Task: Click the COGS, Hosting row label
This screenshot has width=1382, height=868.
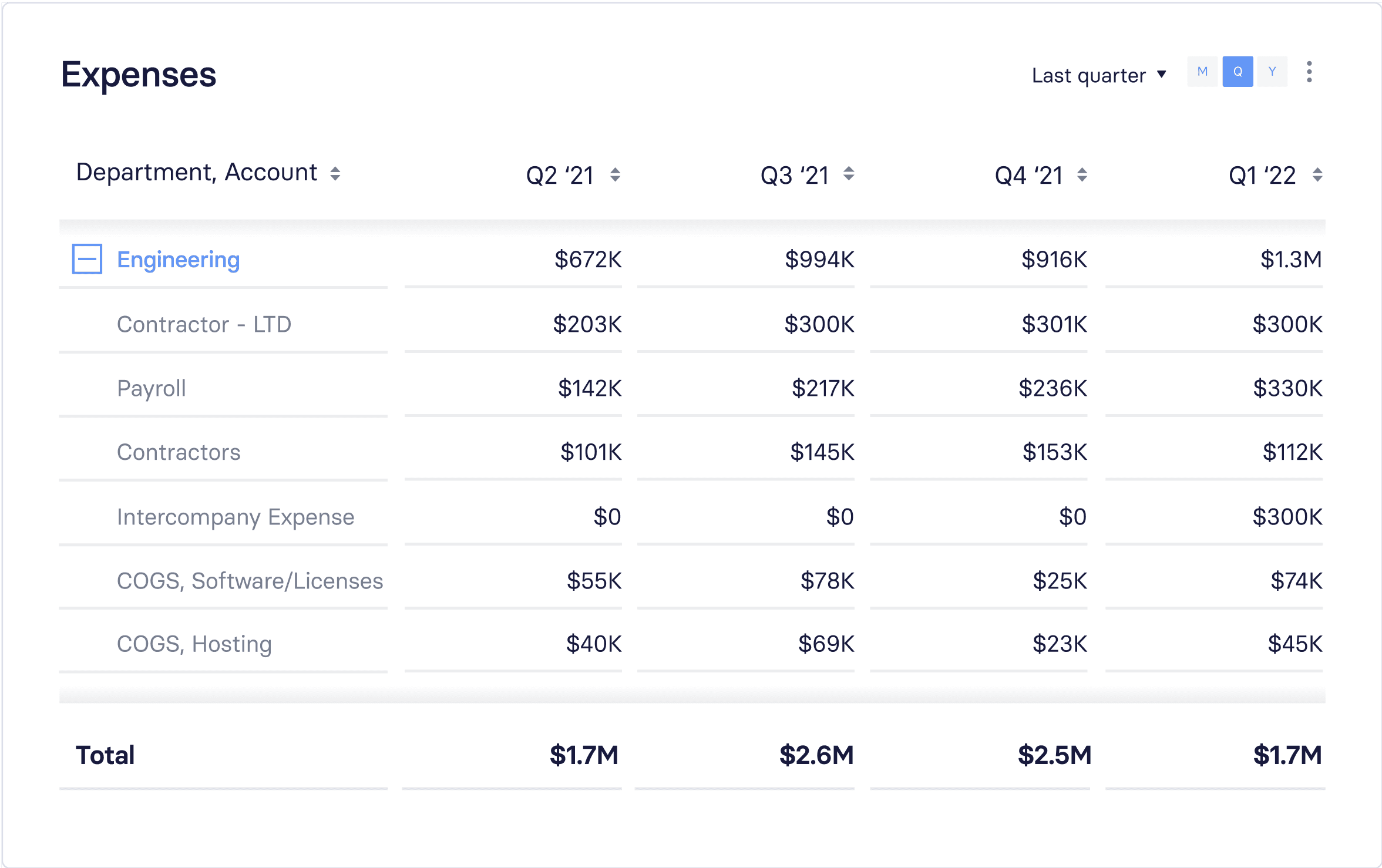Action: (194, 644)
